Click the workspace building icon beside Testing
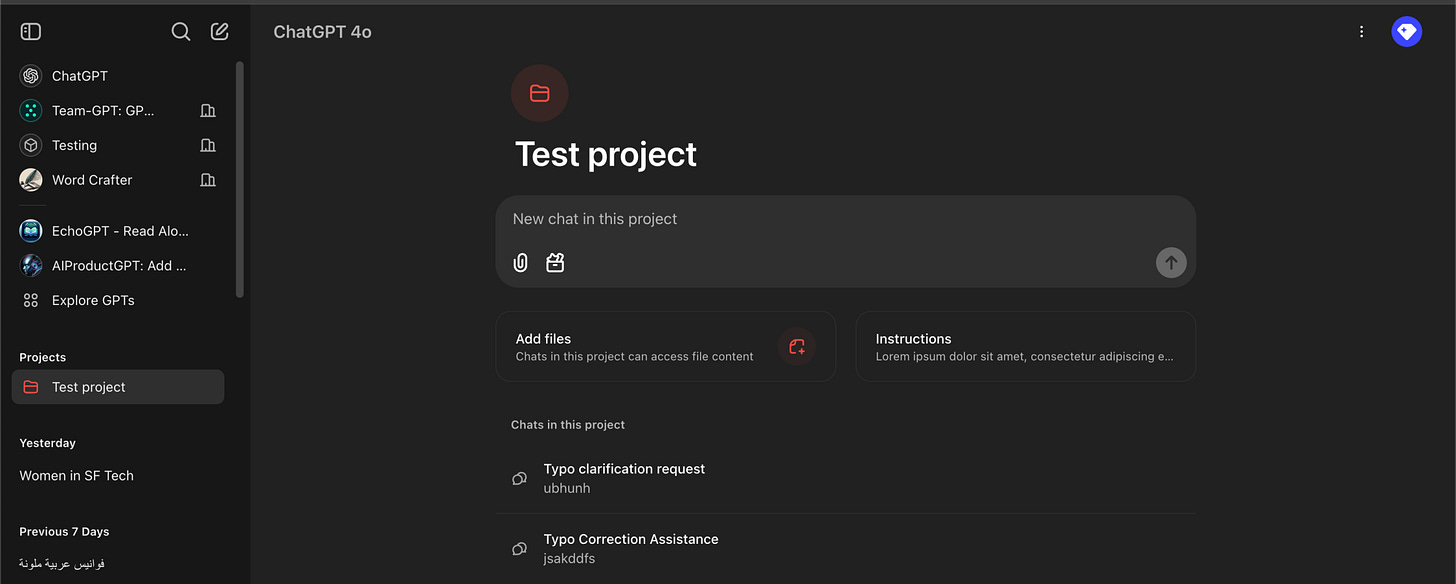 click(208, 145)
